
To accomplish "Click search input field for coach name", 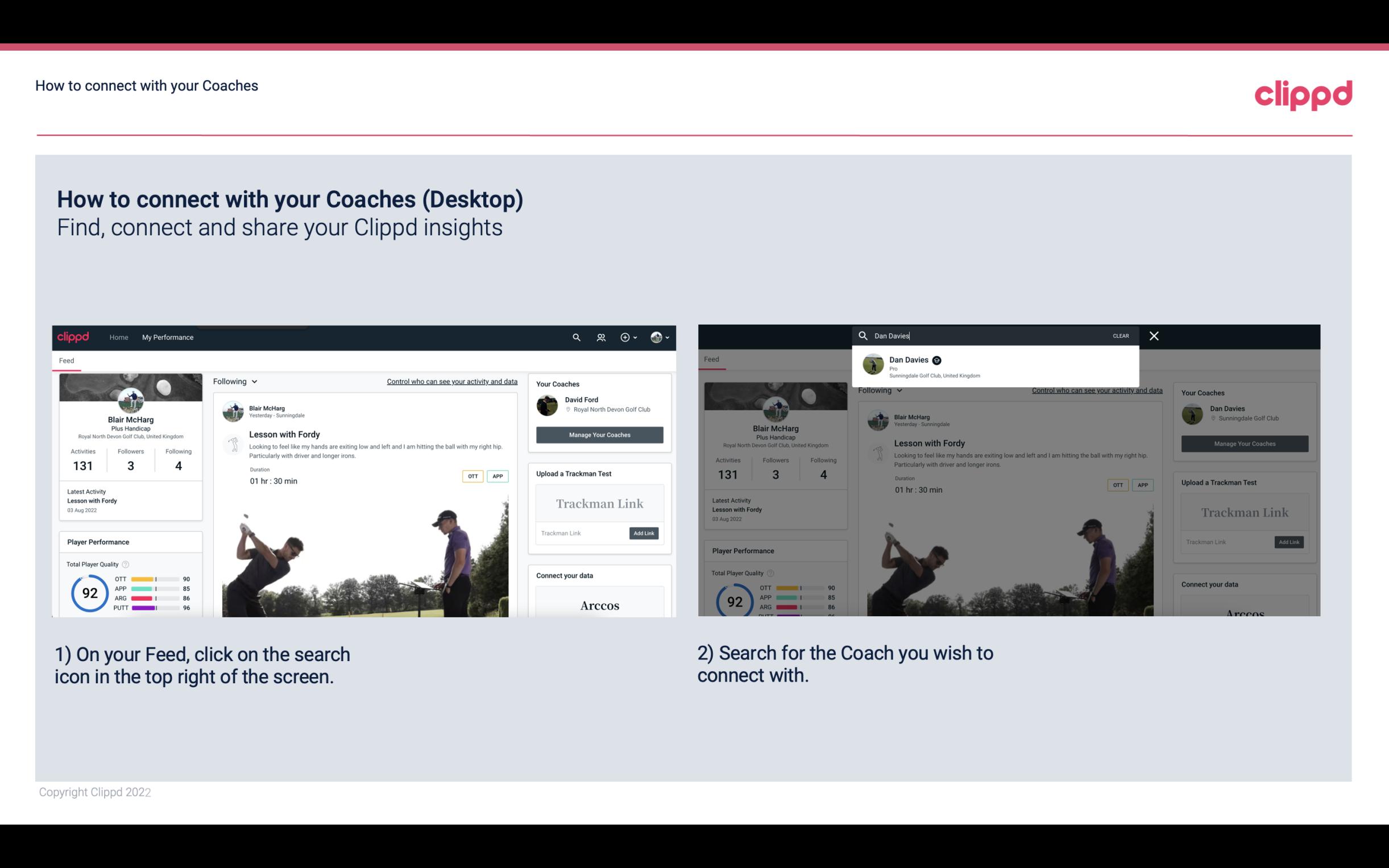I will (990, 335).
